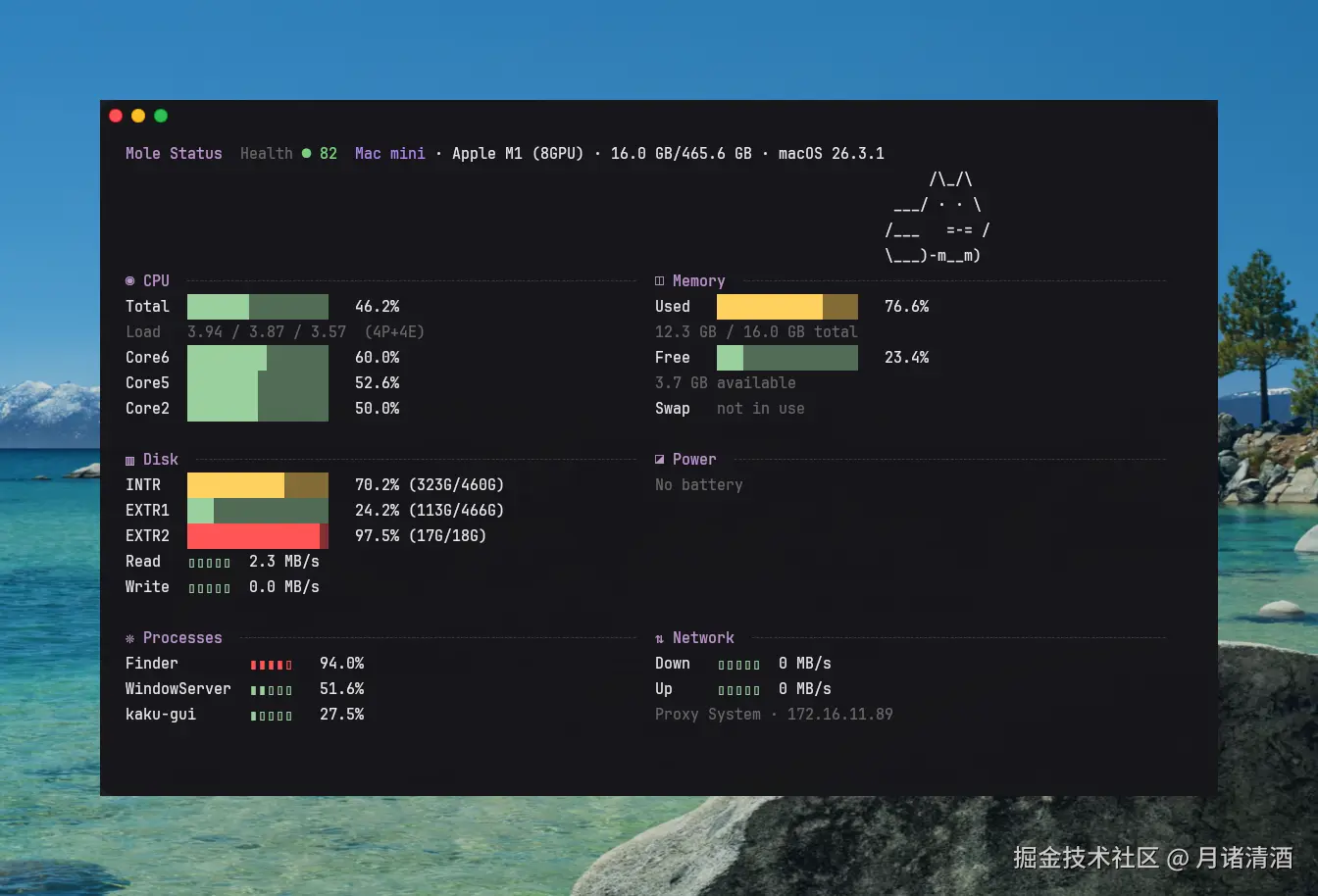This screenshot has height=896, width=1318.
Task: Click the "12.3 GB / 16.0 GB total" text
Action: [757, 332]
